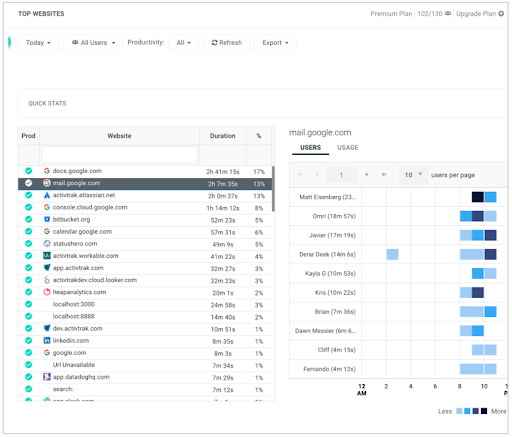The width and height of the screenshot is (512, 437).
Task: Sort by the Prod column header
Action: point(28,136)
